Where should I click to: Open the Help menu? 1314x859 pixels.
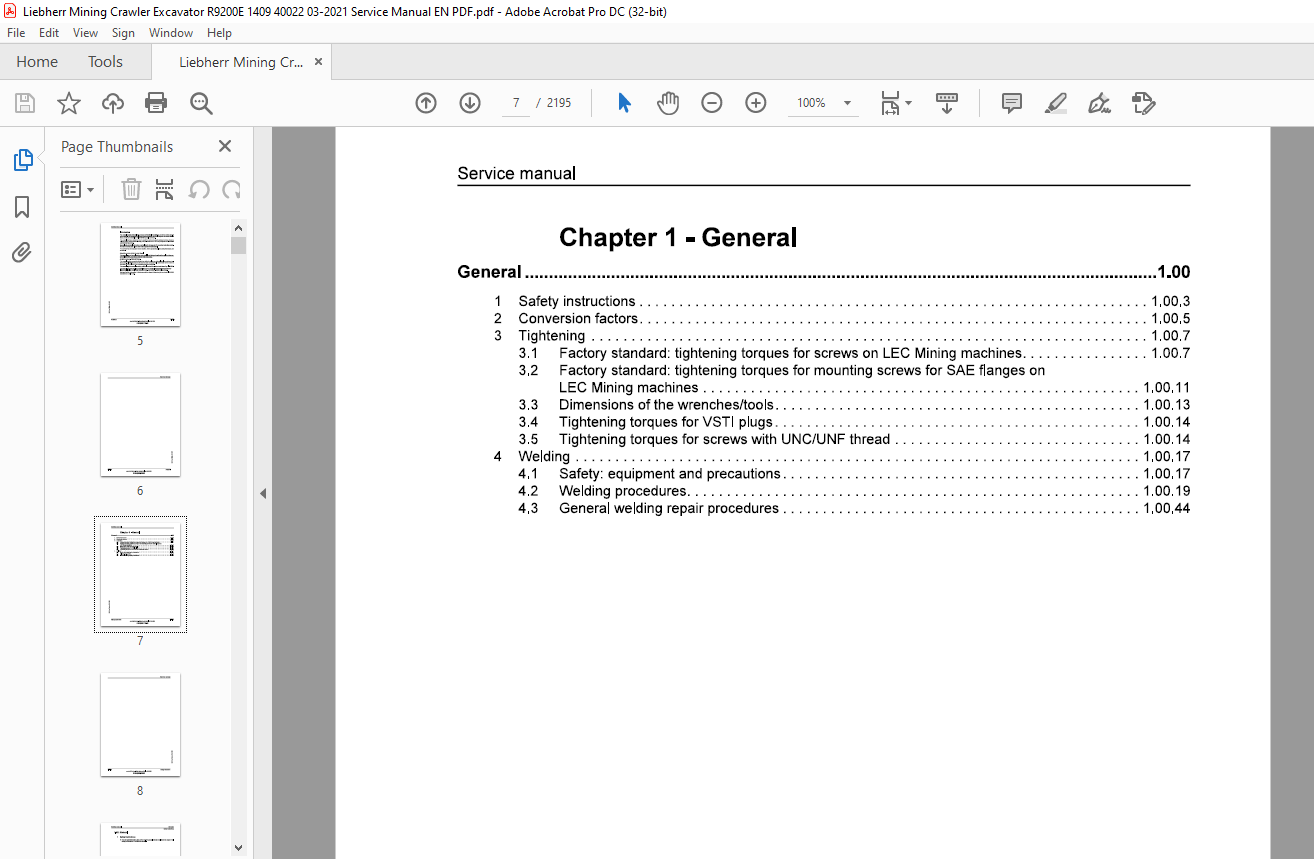219,33
